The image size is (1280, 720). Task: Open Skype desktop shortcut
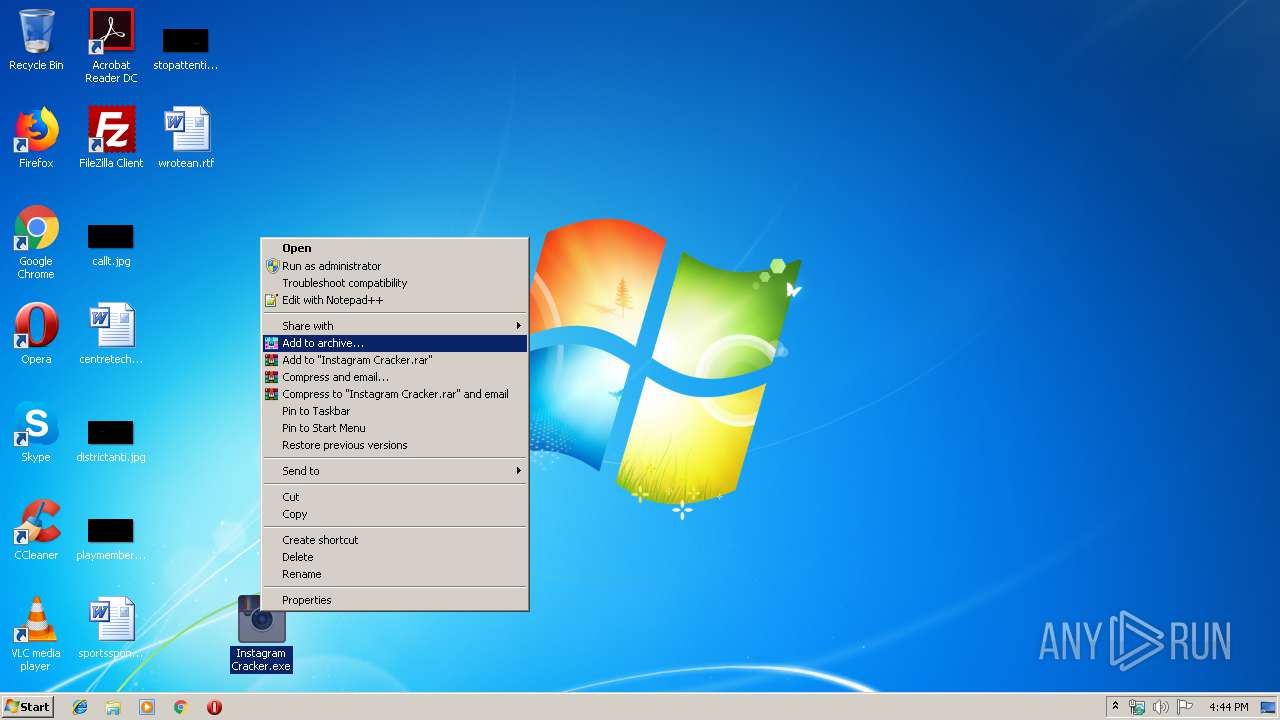tap(36, 432)
